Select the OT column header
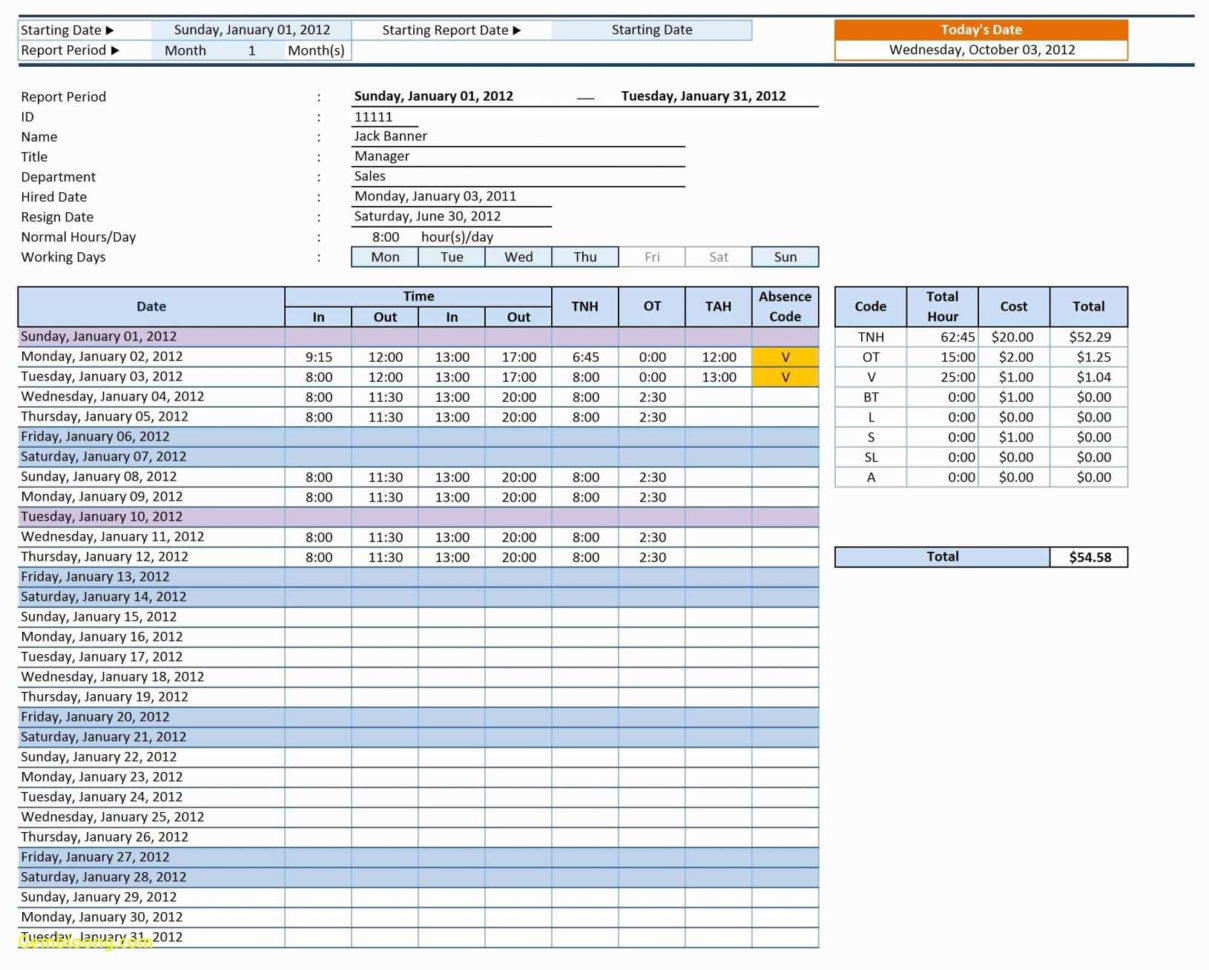The height and width of the screenshot is (970, 1209). click(x=652, y=307)
